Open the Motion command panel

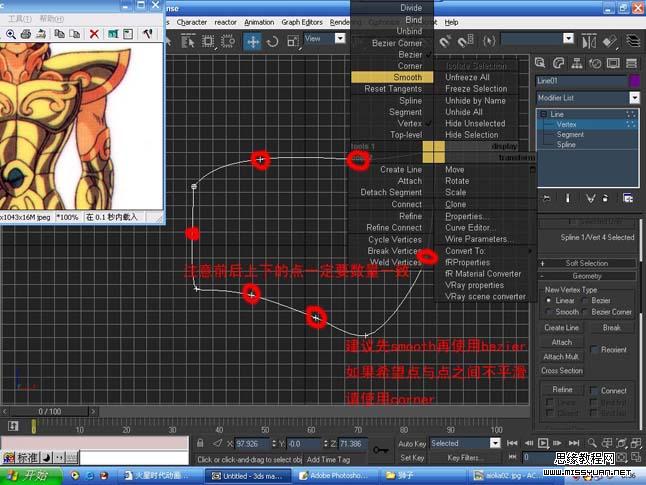(595, 63)
